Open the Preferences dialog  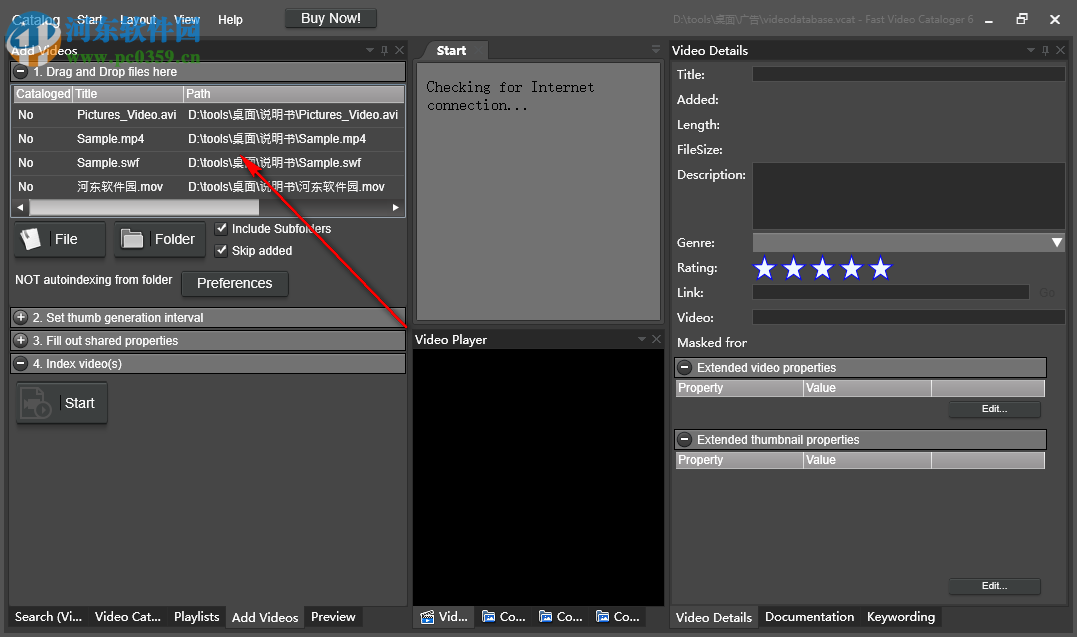[234, 284]
